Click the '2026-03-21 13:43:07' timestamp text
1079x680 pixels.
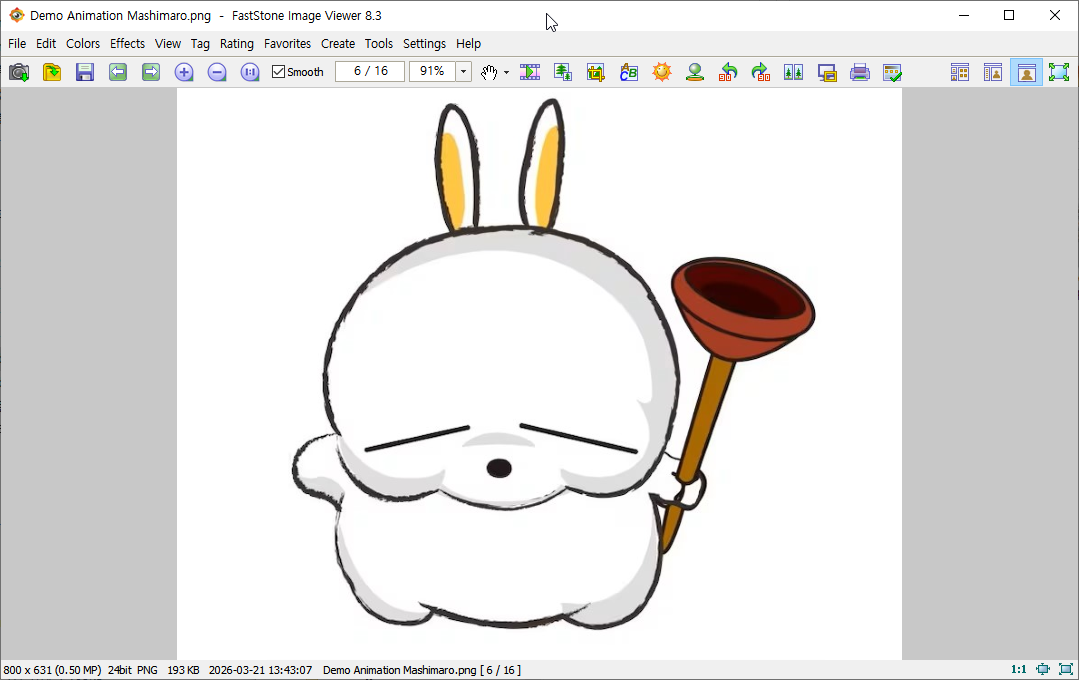260,670
